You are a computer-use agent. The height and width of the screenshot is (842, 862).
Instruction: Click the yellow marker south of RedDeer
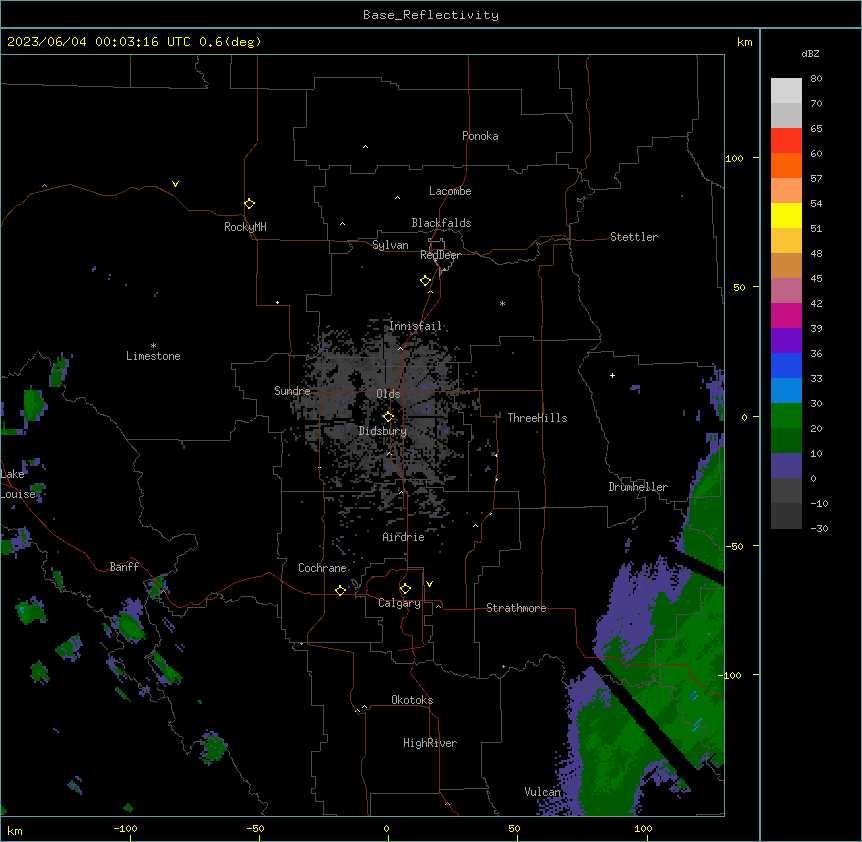click(426, 281)
